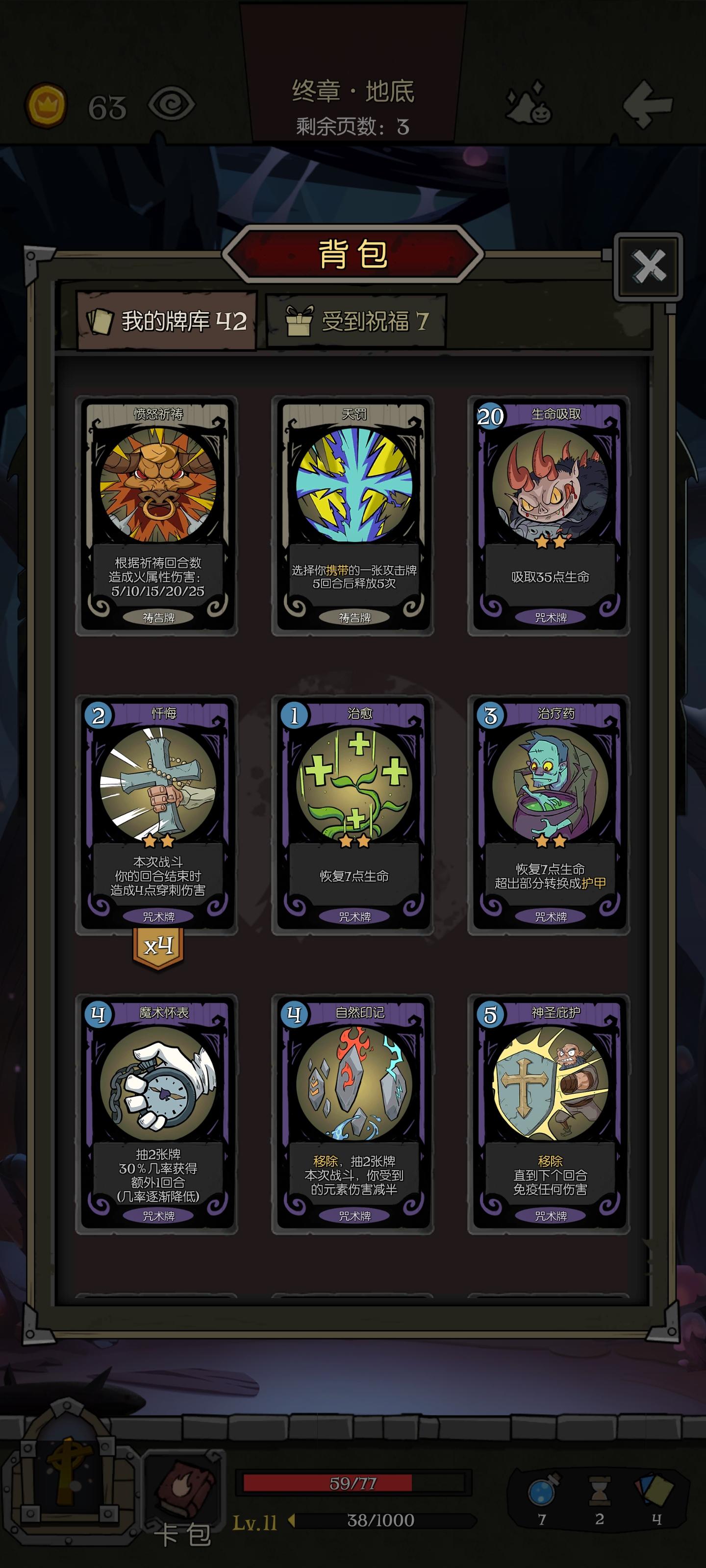Switch to the 受到祝福 7 tab
706x1568 pixels.
point(356,321)
